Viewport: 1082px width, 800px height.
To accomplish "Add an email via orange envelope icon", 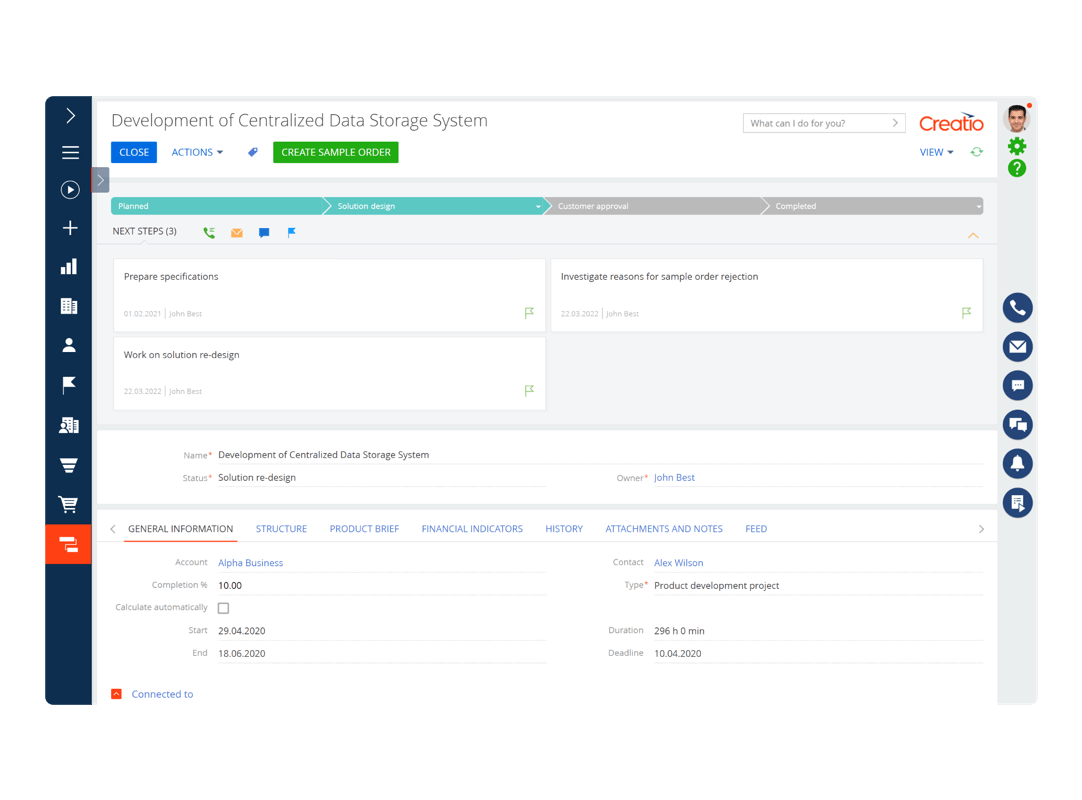I will point(237,233).
